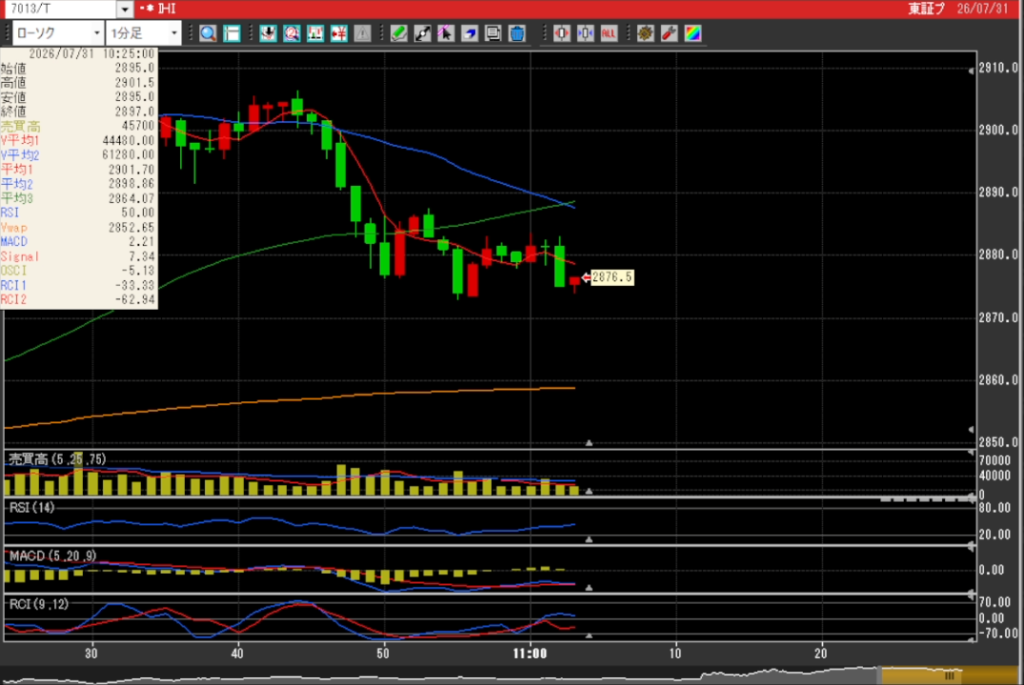Image resolution: width=1024 pixels, height=685 pixels.
Task: Click the 7013/T symbol input field
Action: point(62,9)
